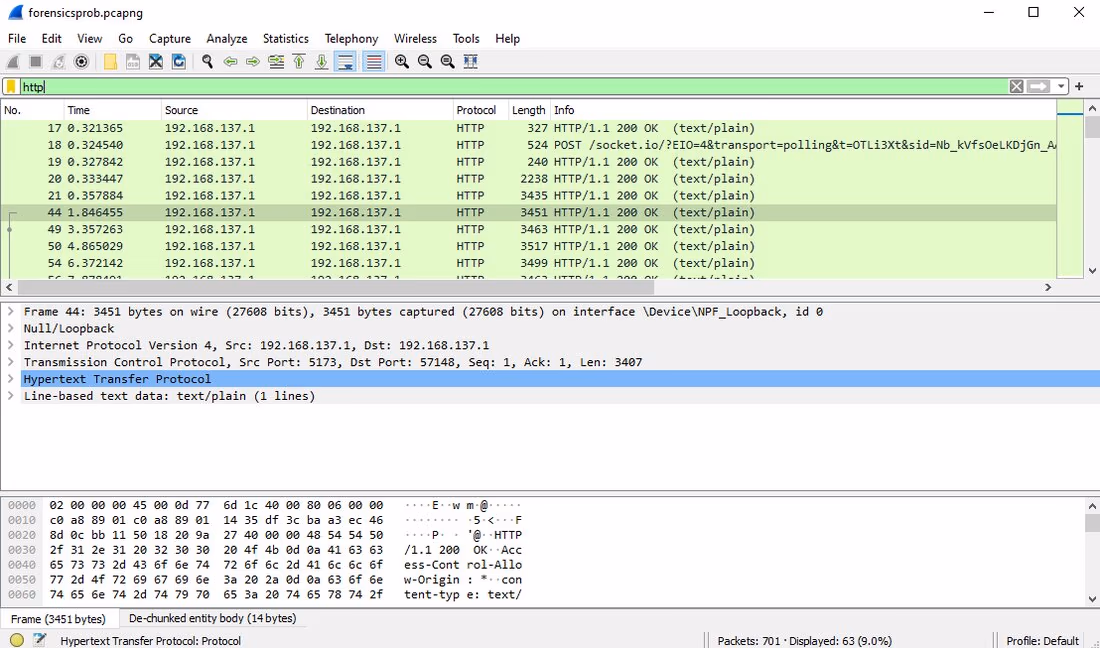The width and height of the screenshot is (1100, 648).
Task: Reload this capture file icon
Action: point(179,62)
